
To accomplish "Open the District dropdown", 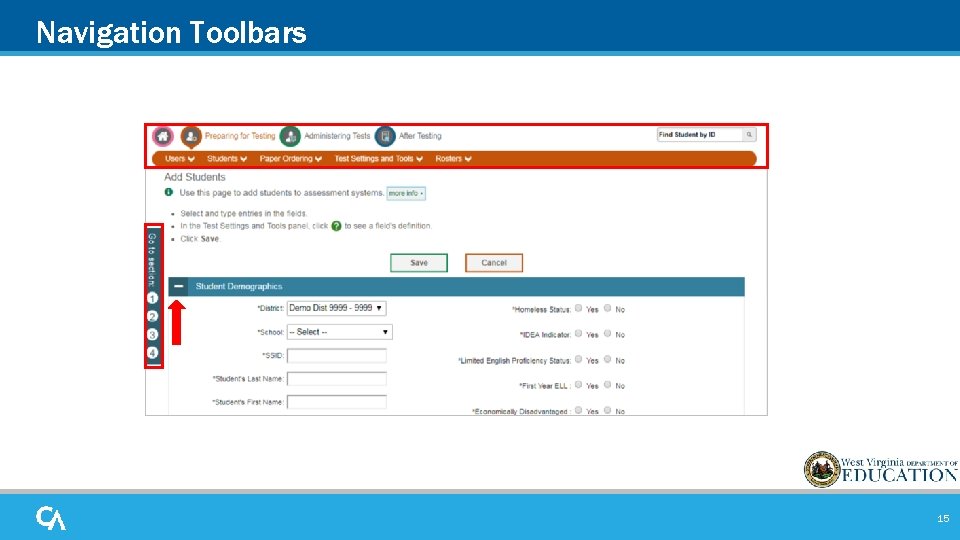I will (x=336, y=308).
